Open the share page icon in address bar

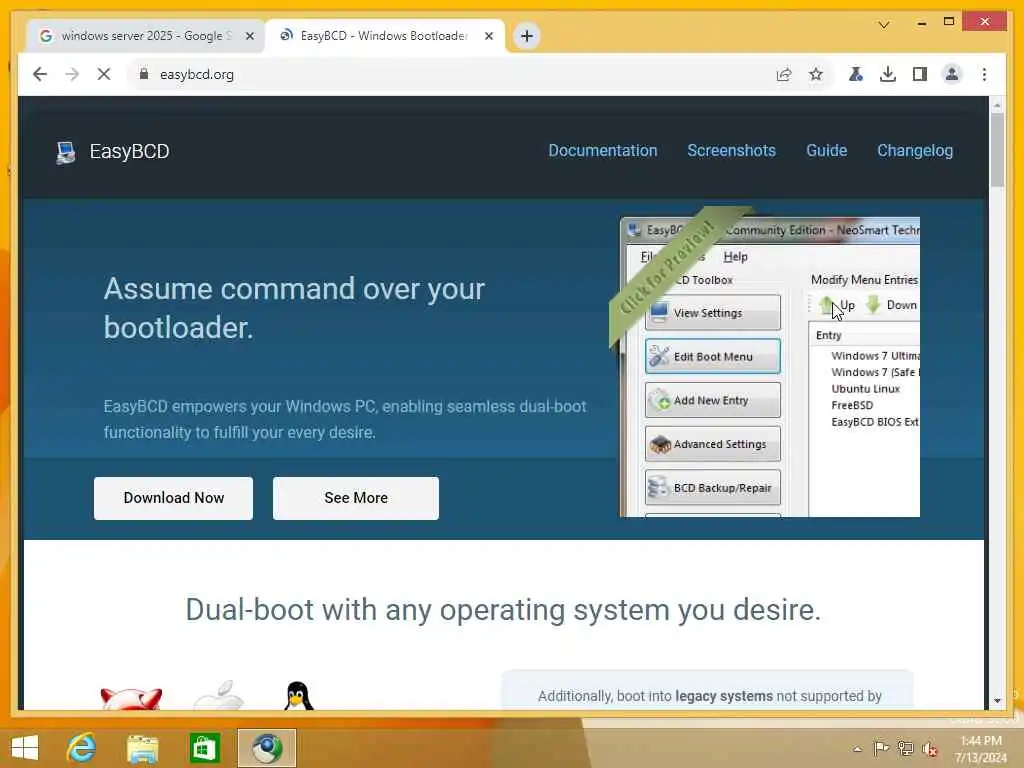pyautogui.click(x=784, y=74)
